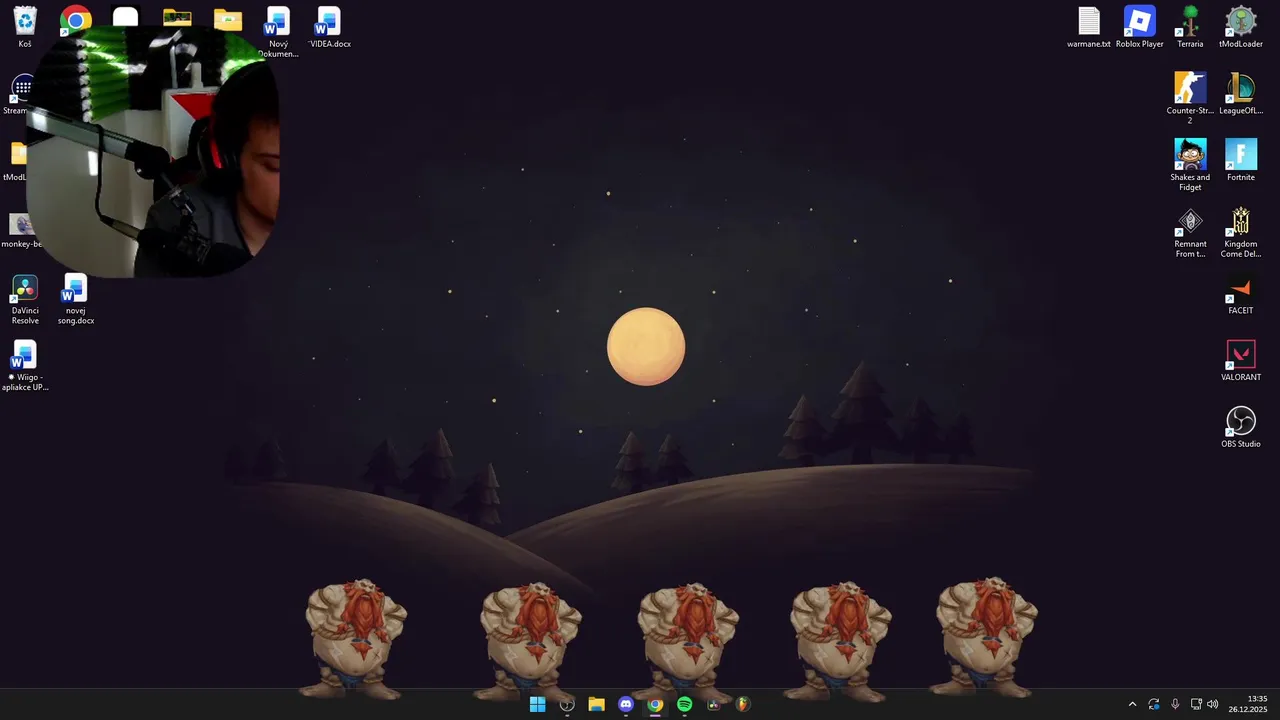Show hidden system tray icons

coord(1132,704)
